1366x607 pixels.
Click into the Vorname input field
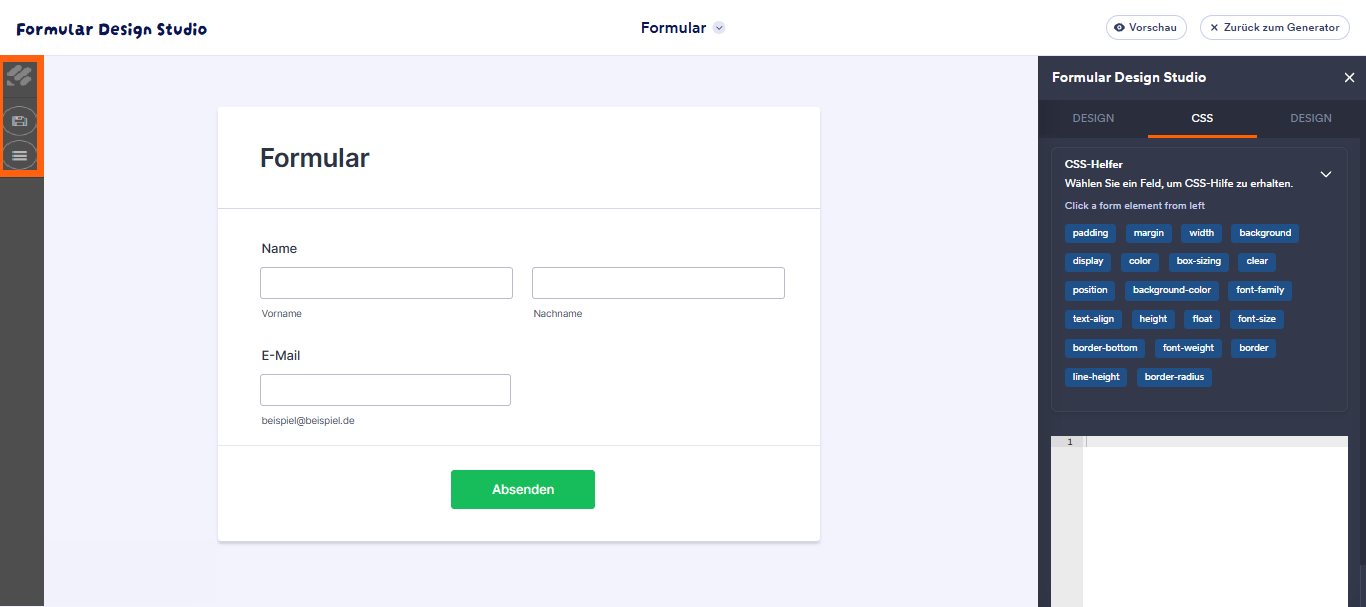pos(386,283)
